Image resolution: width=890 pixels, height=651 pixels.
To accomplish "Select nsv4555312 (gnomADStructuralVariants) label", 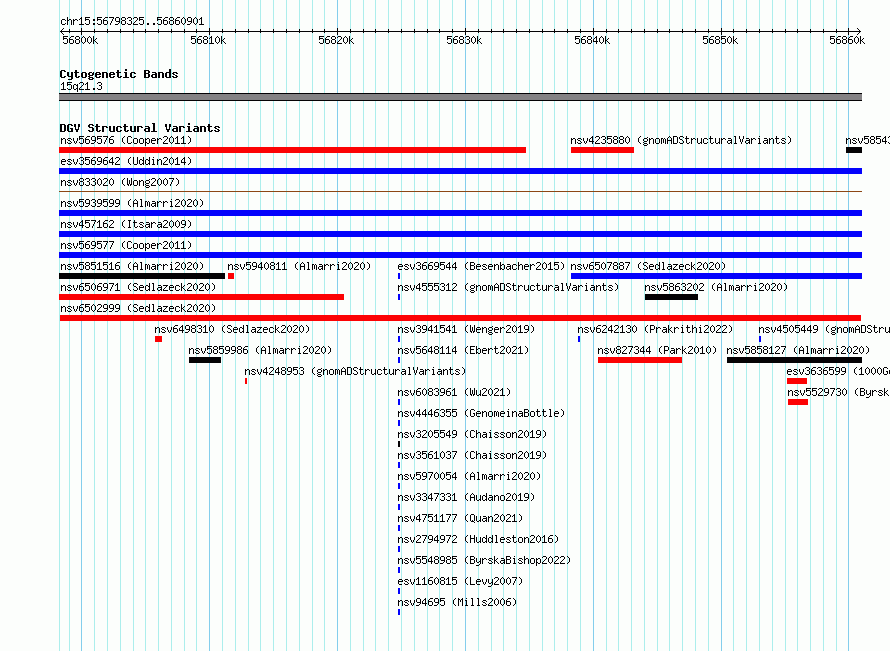I will point(508,287).
